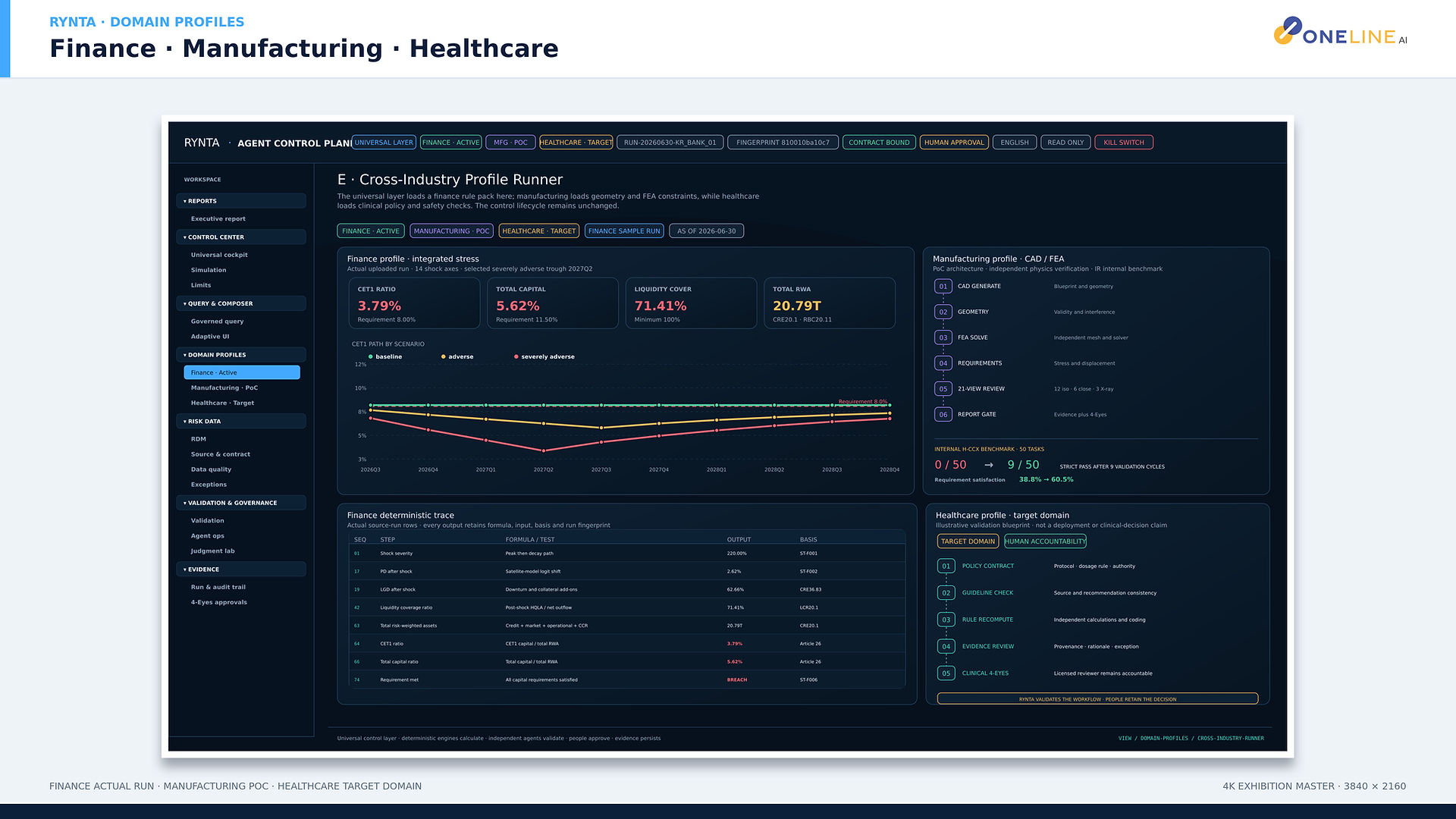
Task: Open the 06 badge beside REPORT GATE
Action: point(943,415)
